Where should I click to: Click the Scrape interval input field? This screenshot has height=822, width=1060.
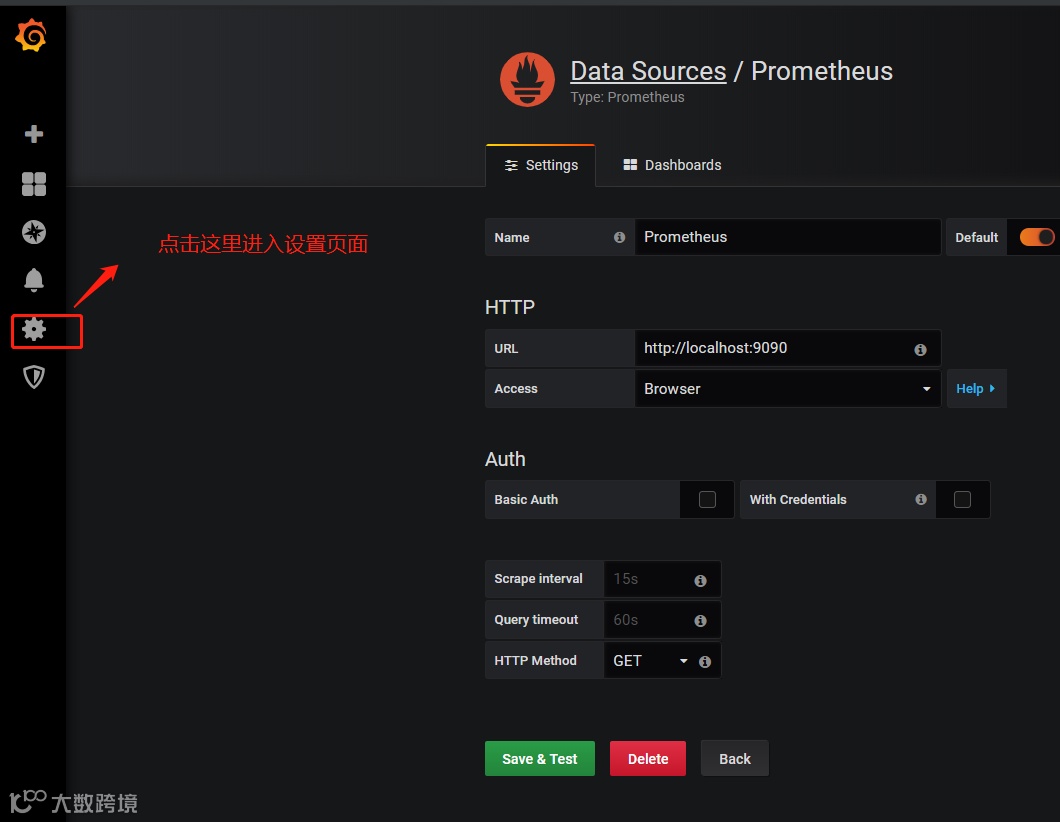pyautogui.click(x=662, y=579)
